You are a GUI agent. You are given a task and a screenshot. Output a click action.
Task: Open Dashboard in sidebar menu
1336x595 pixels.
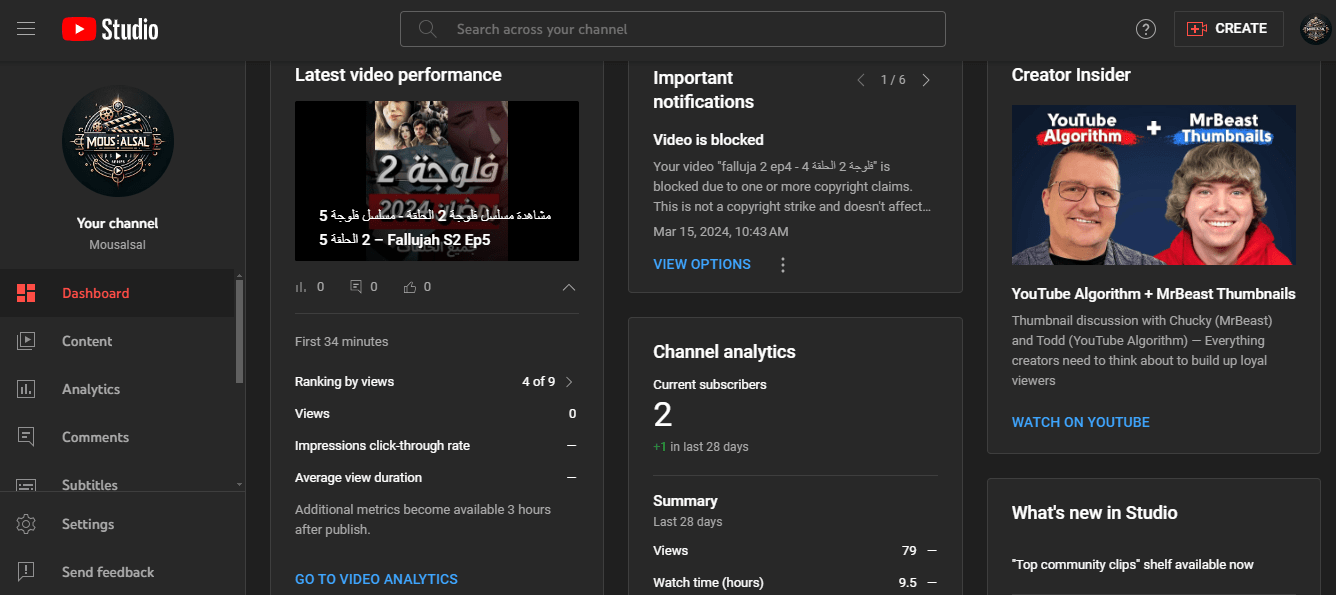coord(118,293)
